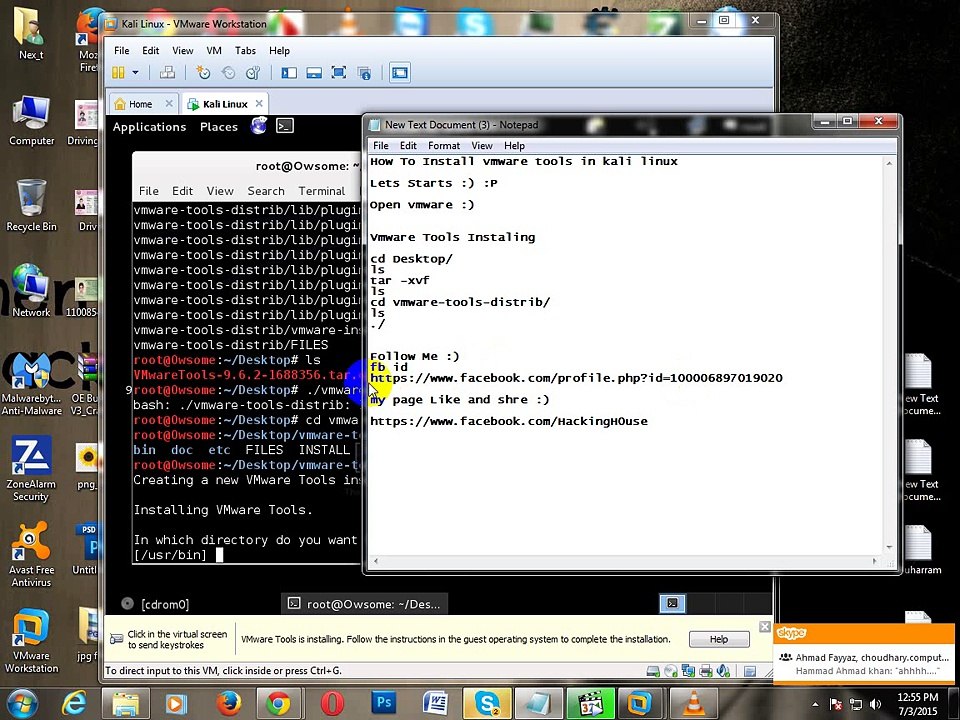Select the Avast Free Antivirus desktop icon
The width and height of the screenshot is (960, 720).
(x=31, y=555)
